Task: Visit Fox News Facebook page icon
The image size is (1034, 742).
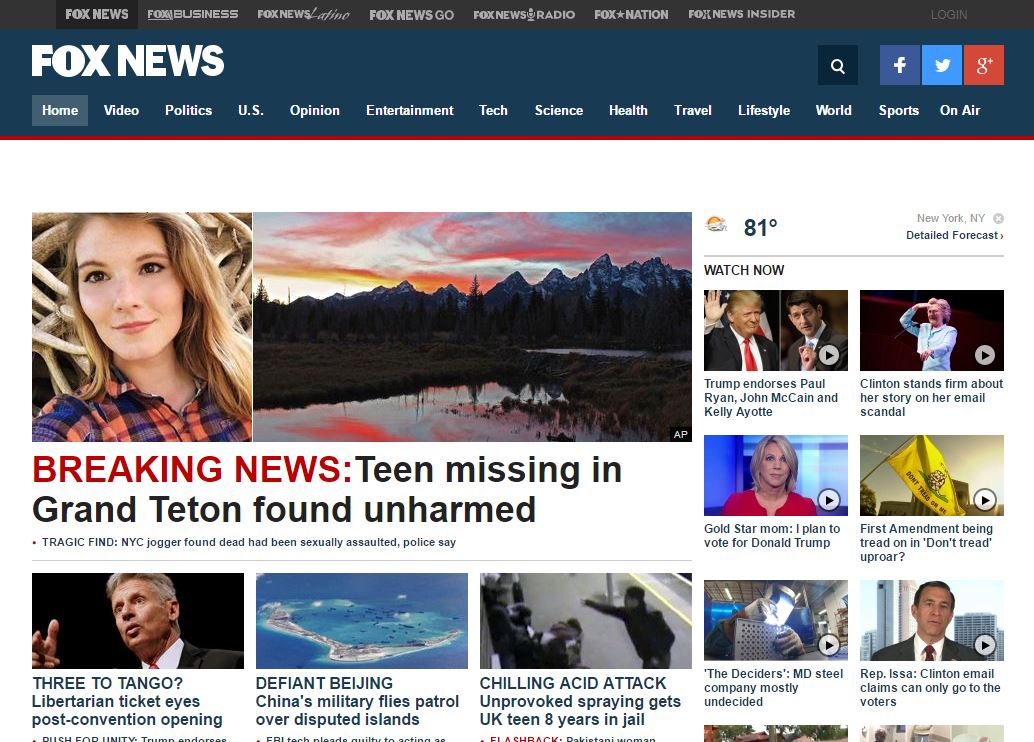Action: [x=899, y=65]
